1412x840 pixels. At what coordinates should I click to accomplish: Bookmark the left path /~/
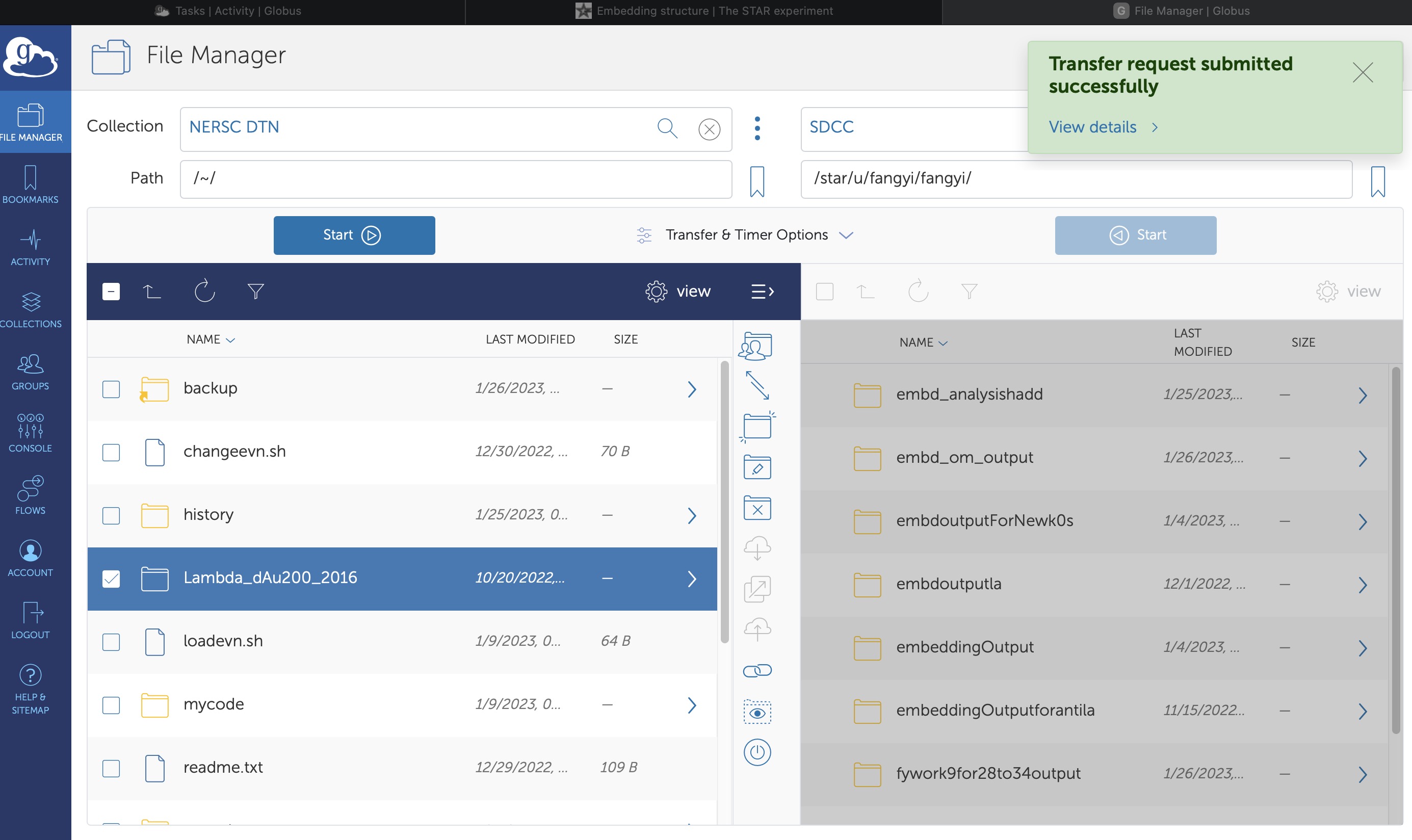(757, 181)
